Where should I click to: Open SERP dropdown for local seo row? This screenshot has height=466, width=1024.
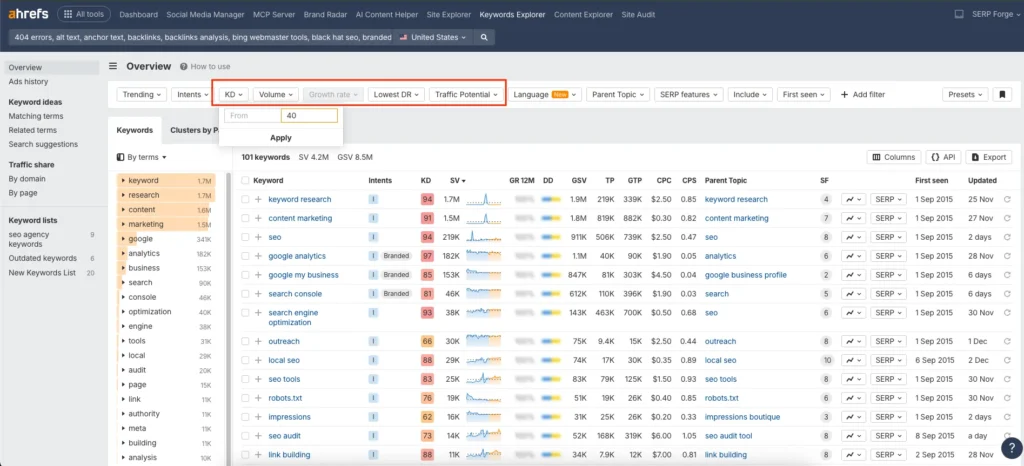coord(888,360)
